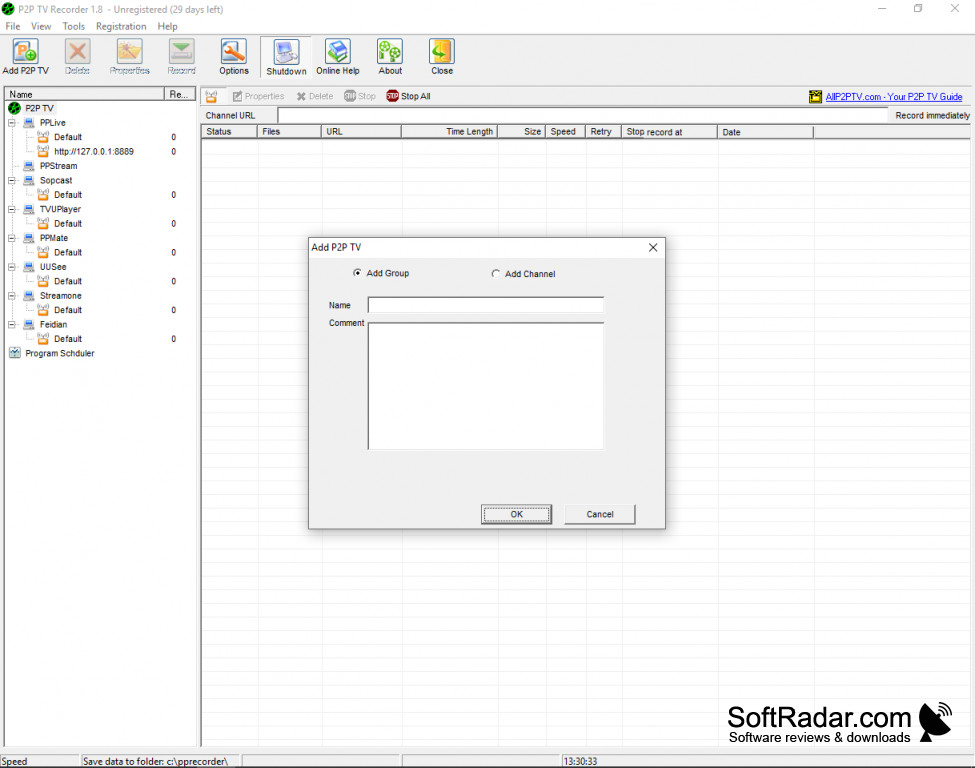Image resolution: width=975 pixels, height=768 pixels.
Task: Open the About toolbar icon
Action: pyautogui.click(x=390, y=57)
